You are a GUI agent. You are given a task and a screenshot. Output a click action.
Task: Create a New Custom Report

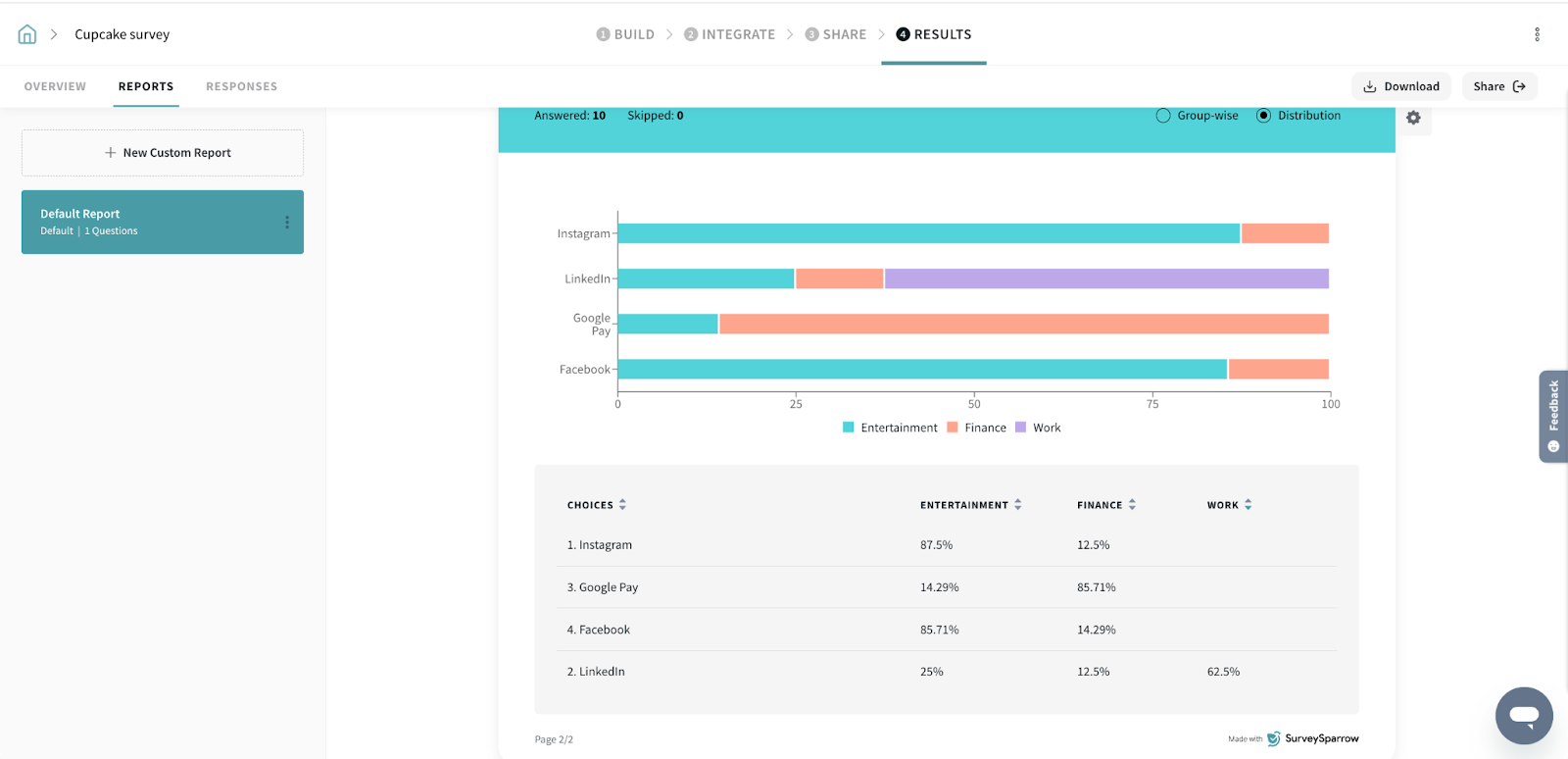163,153
